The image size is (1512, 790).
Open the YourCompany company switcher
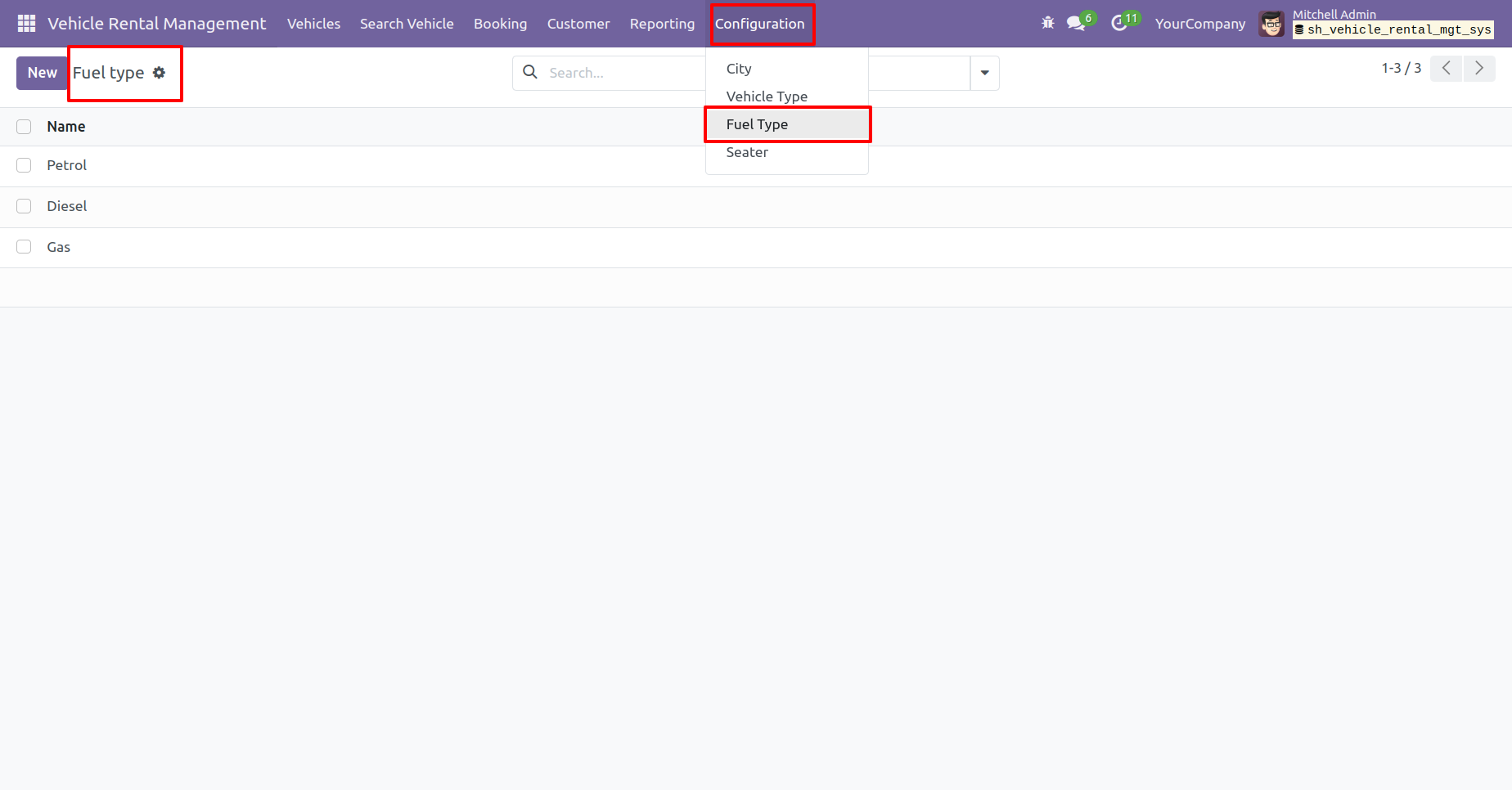[x=1200, y=24]
